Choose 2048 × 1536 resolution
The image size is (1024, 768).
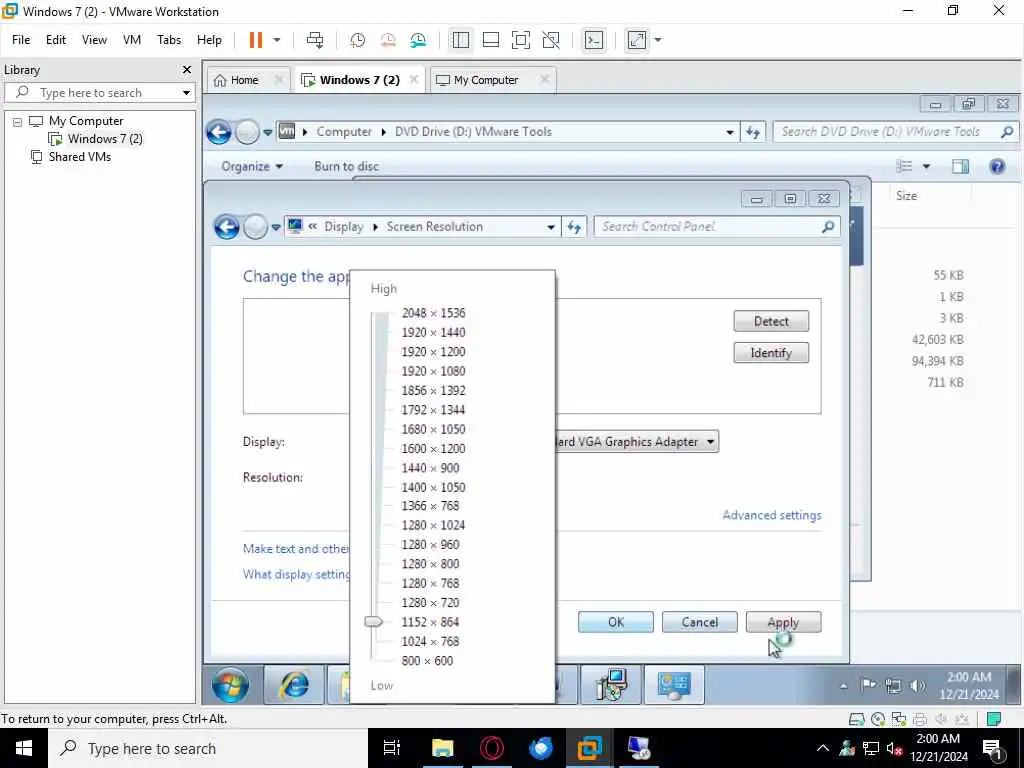click(434, 313)
